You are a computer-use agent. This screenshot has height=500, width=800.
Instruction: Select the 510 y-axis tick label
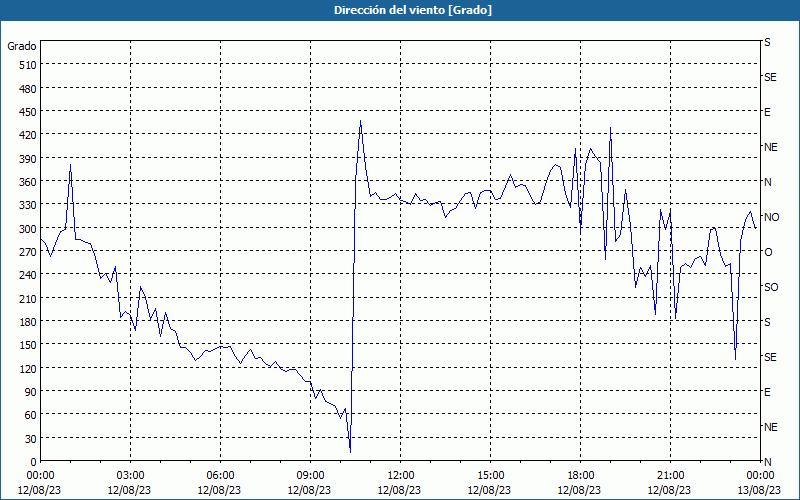click(27, 65)
